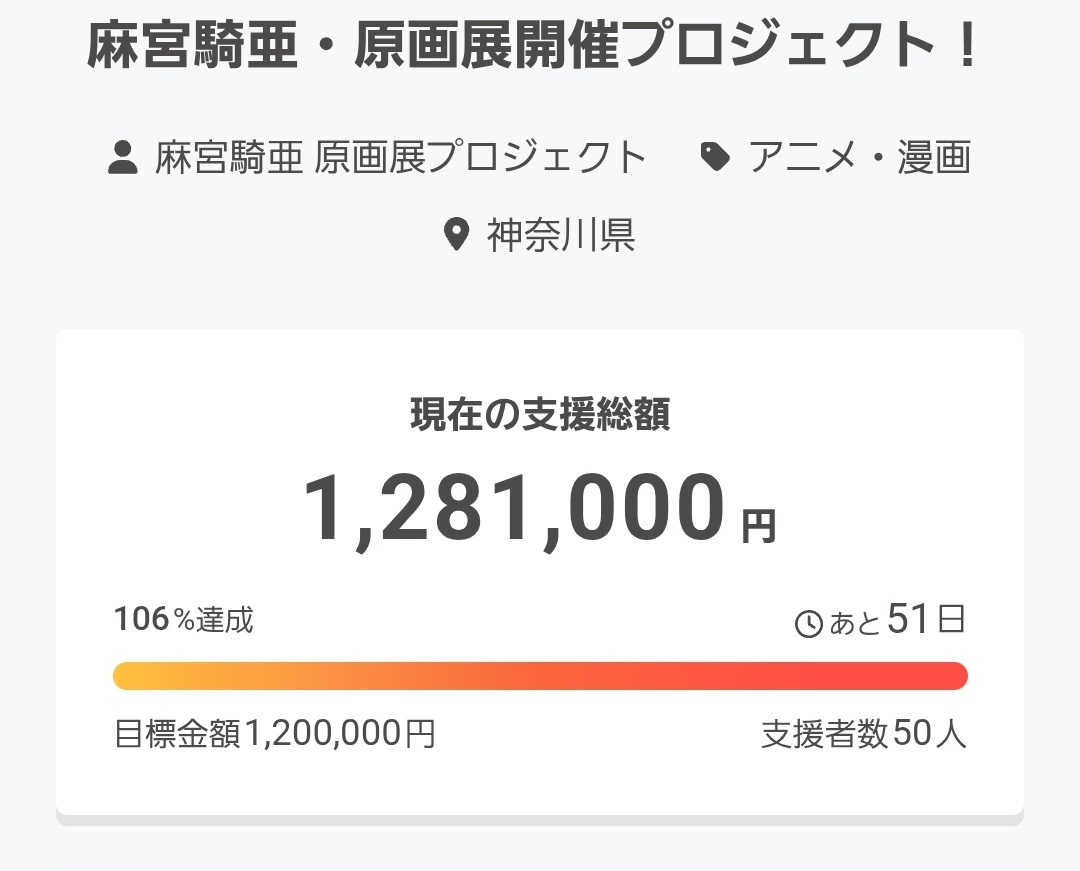
Task: Click the clock icon by remaining days
Action: click(809, 624)
